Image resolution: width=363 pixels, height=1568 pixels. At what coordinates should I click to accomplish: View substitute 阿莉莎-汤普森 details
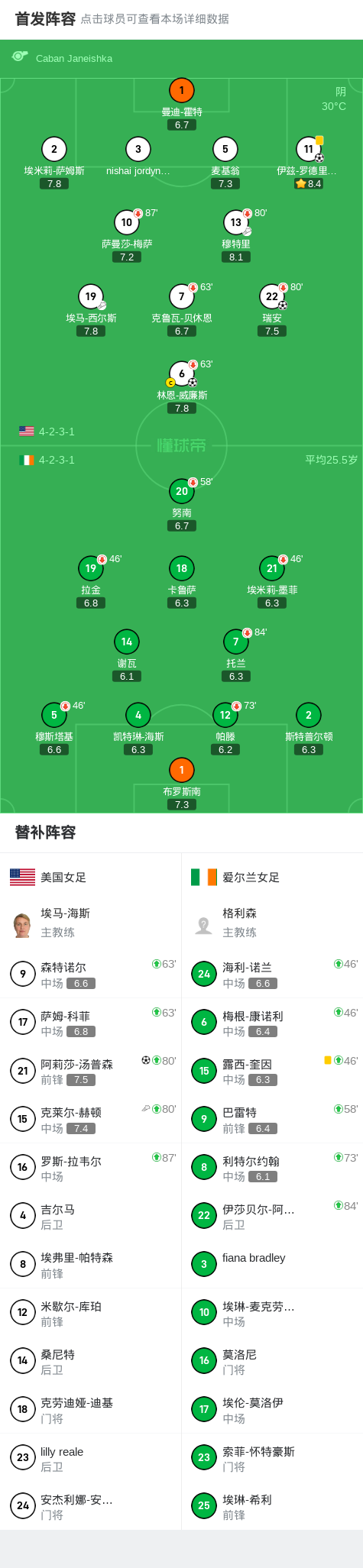coord(91,1071)
